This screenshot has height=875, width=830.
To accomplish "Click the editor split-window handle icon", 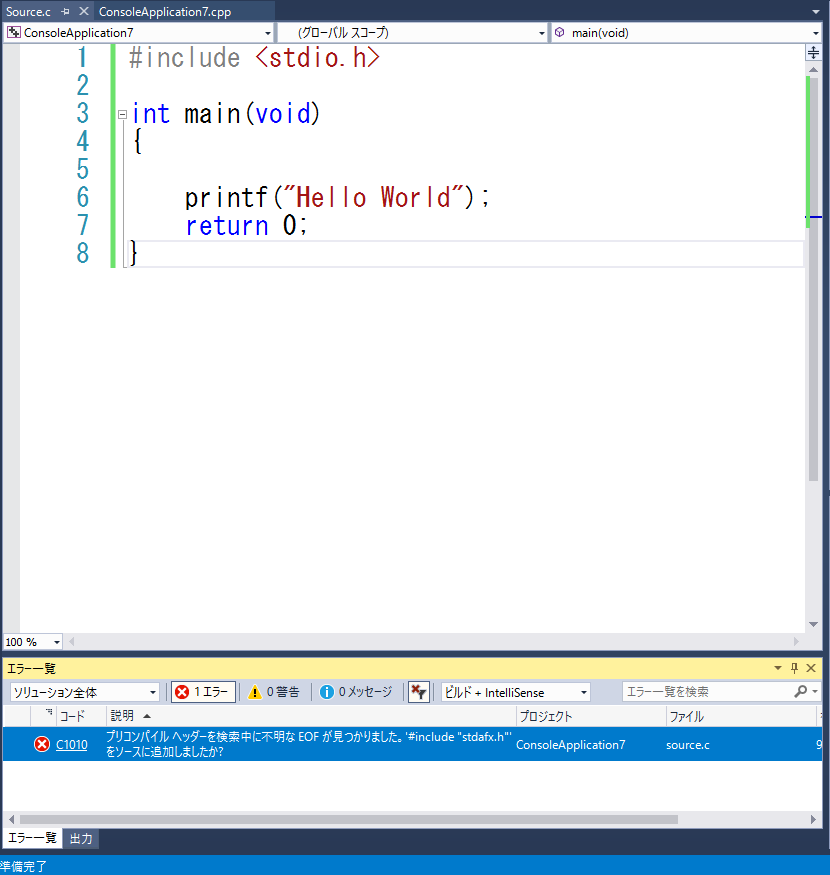I will (x=813, y=53).
